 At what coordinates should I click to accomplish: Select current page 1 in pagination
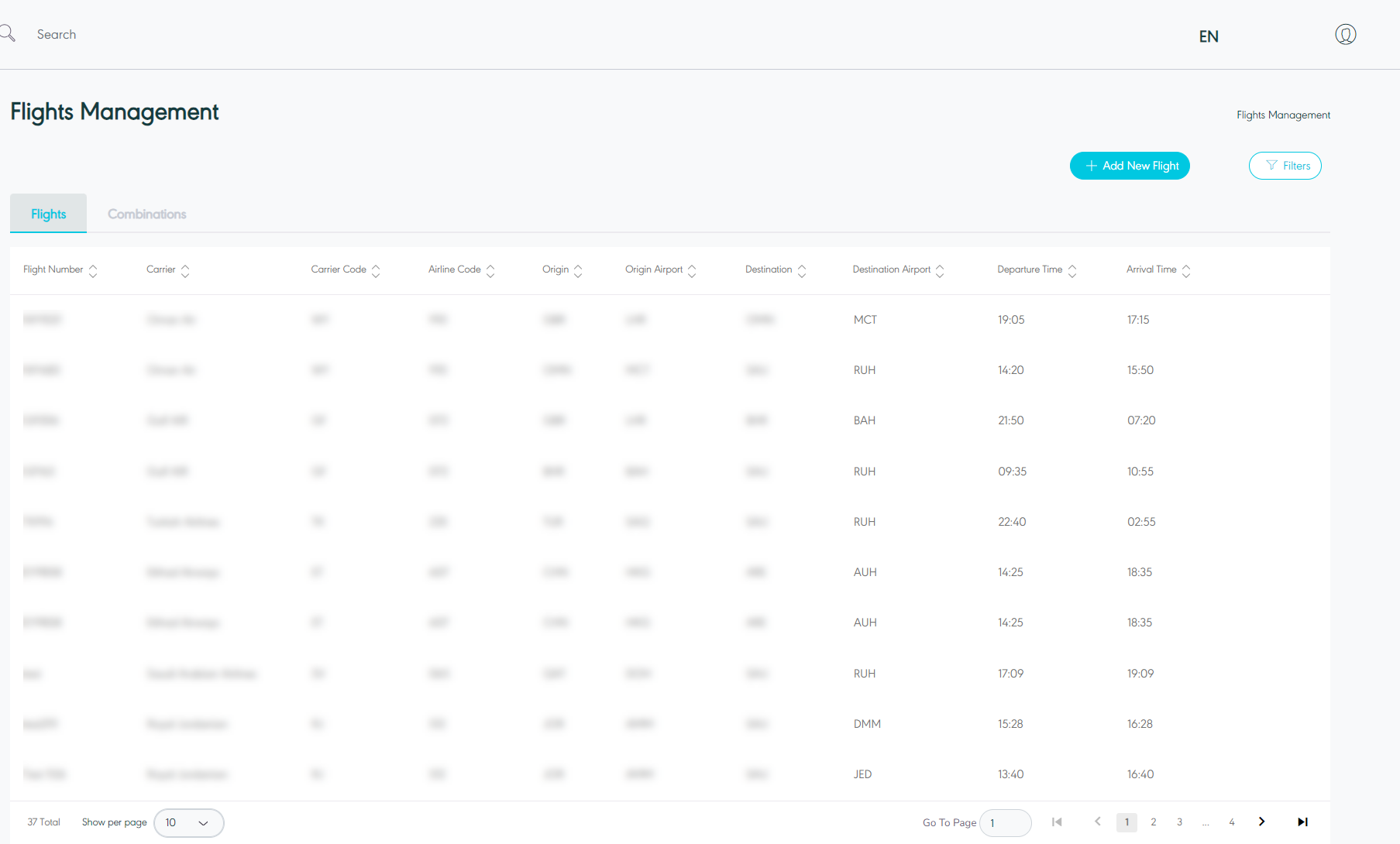pyautogui.click(x=1127, y=822)
